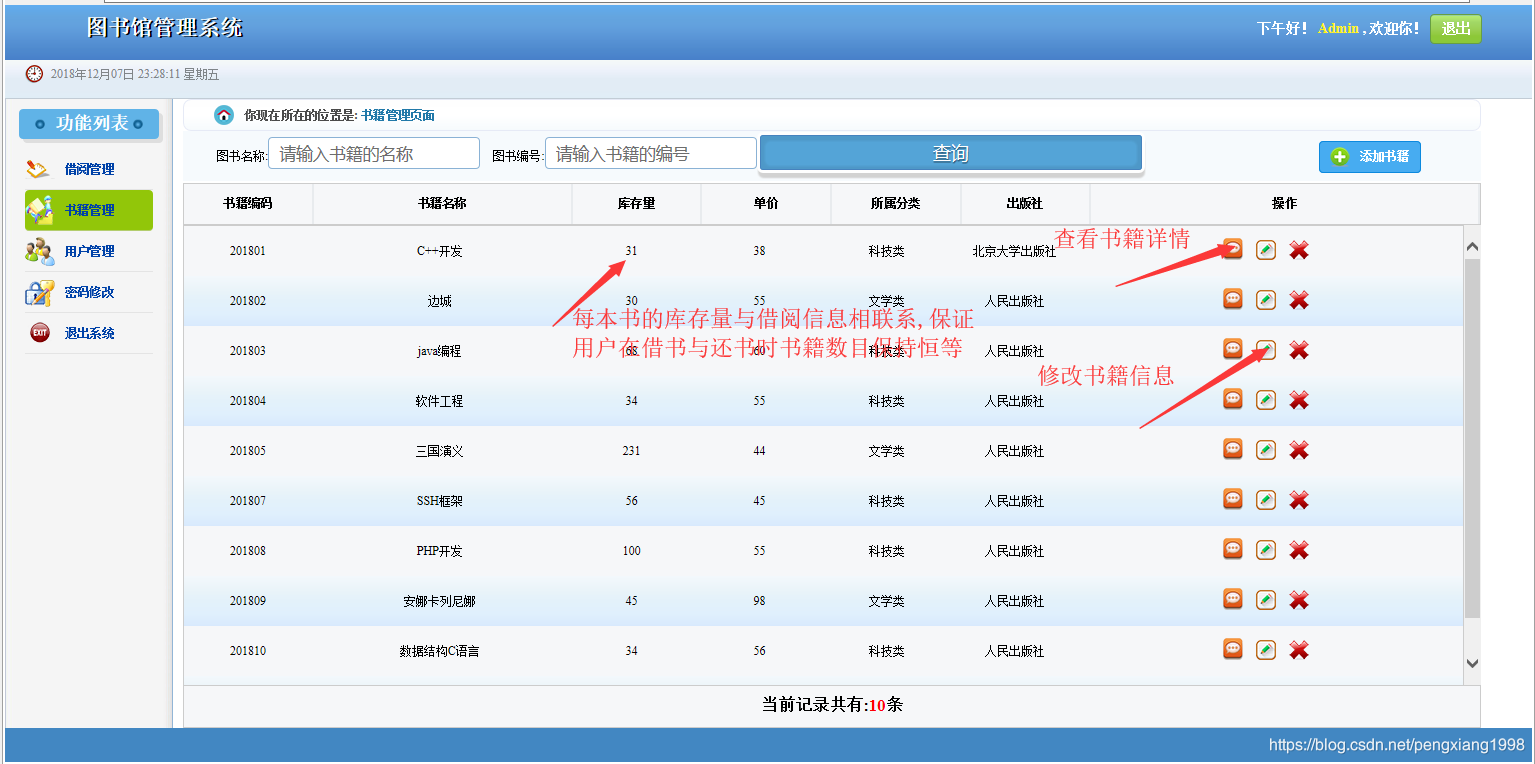Click the table scrollbar down arrow
The width and height of the screenshot is (1535, 764).
tap(1472, 662)
